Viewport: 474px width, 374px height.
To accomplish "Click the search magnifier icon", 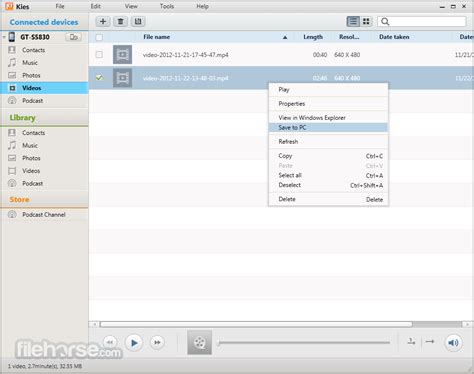I will (x=385, y=22).
